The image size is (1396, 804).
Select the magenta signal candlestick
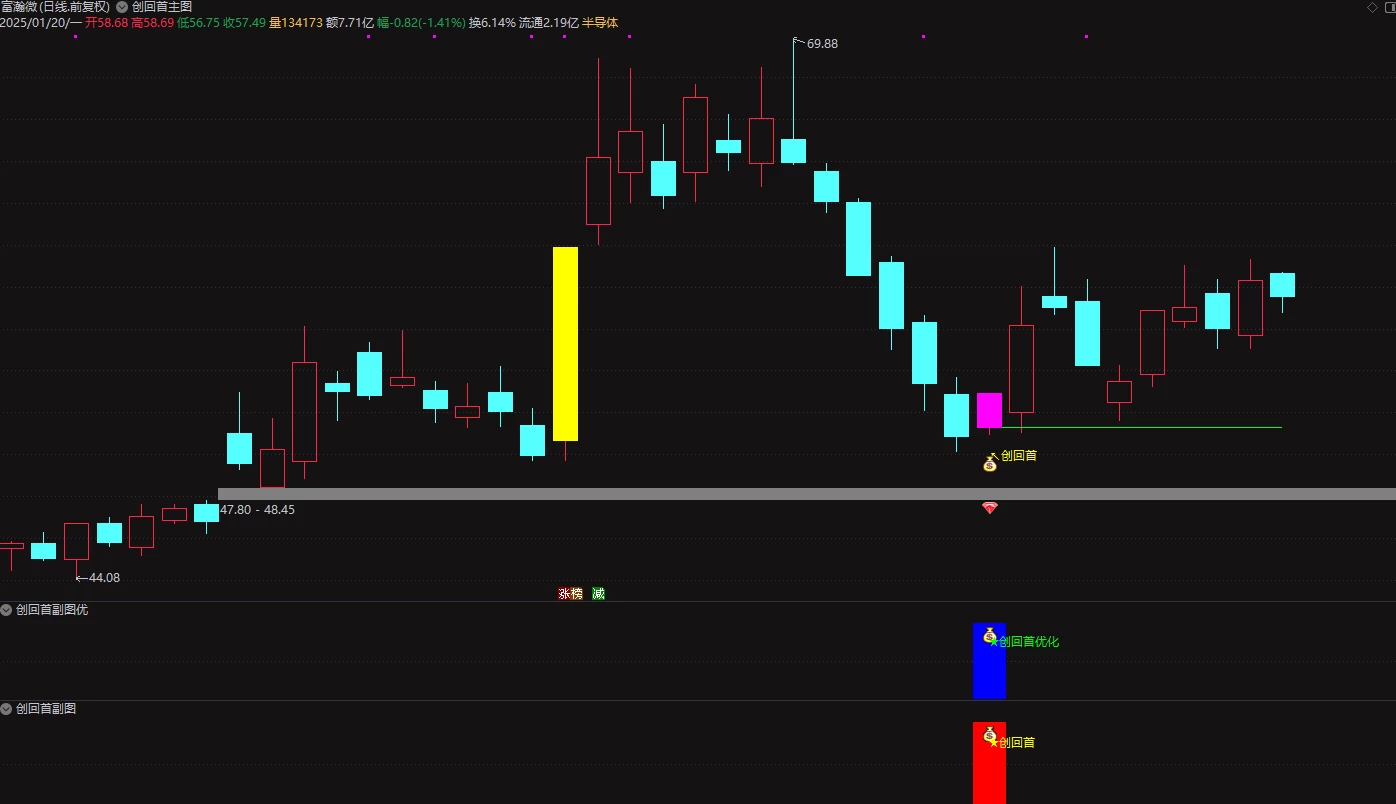pos(989,410)
